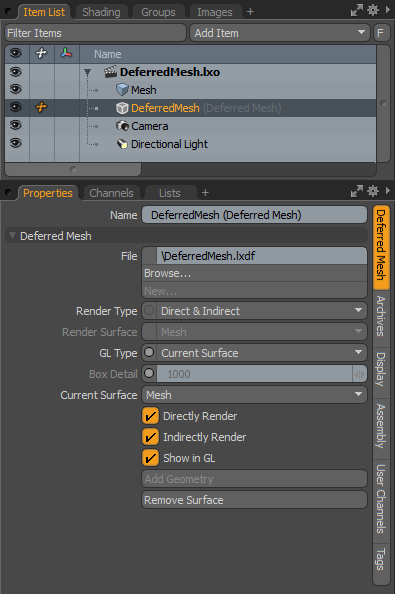The image size is (395, 594).
Task: Hide the Mesh item with its eye
Action: pos(16,89)
